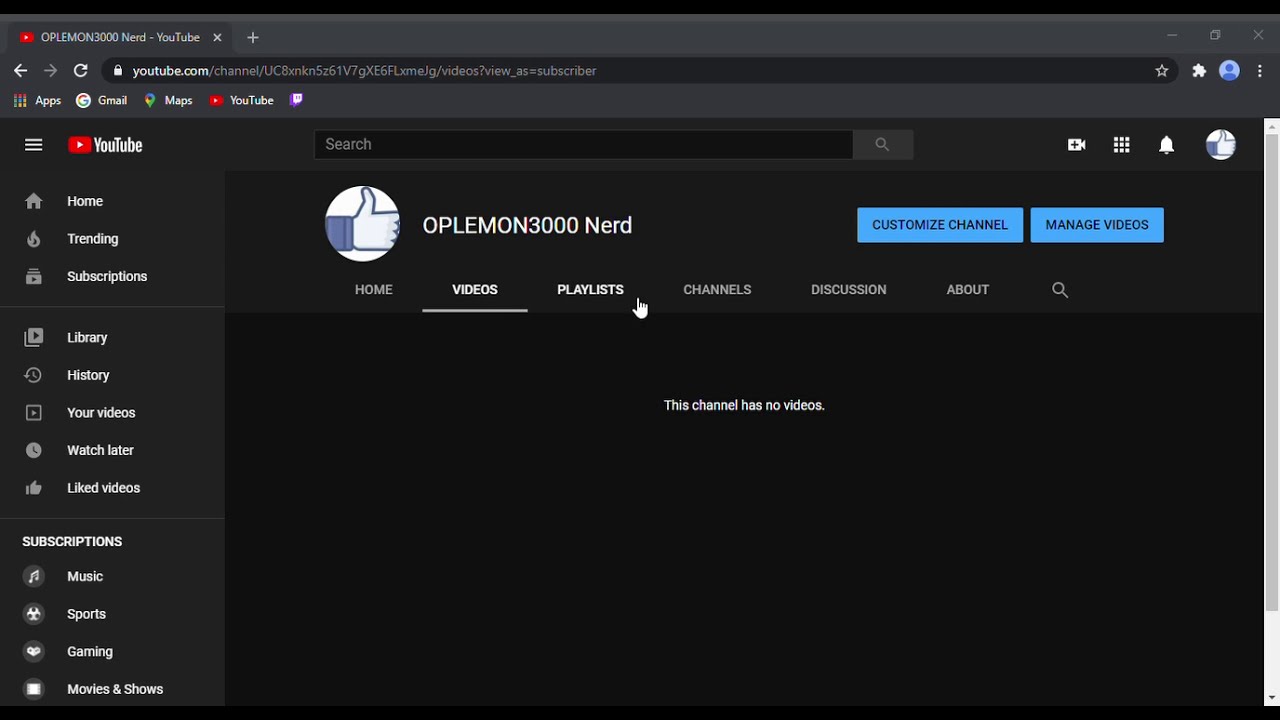Select the VIDEOS tab
This screenshot has width=1280, height=720.
click(475, 290)
